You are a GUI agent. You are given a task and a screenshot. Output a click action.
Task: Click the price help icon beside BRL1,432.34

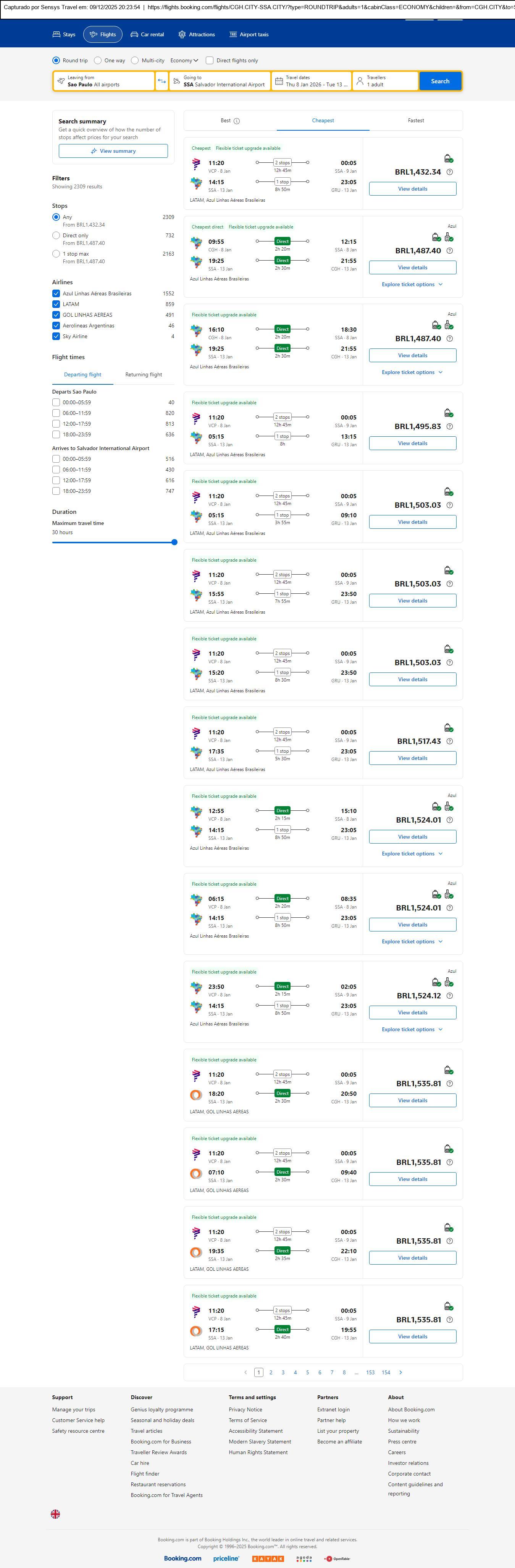[x=450, y=172]
